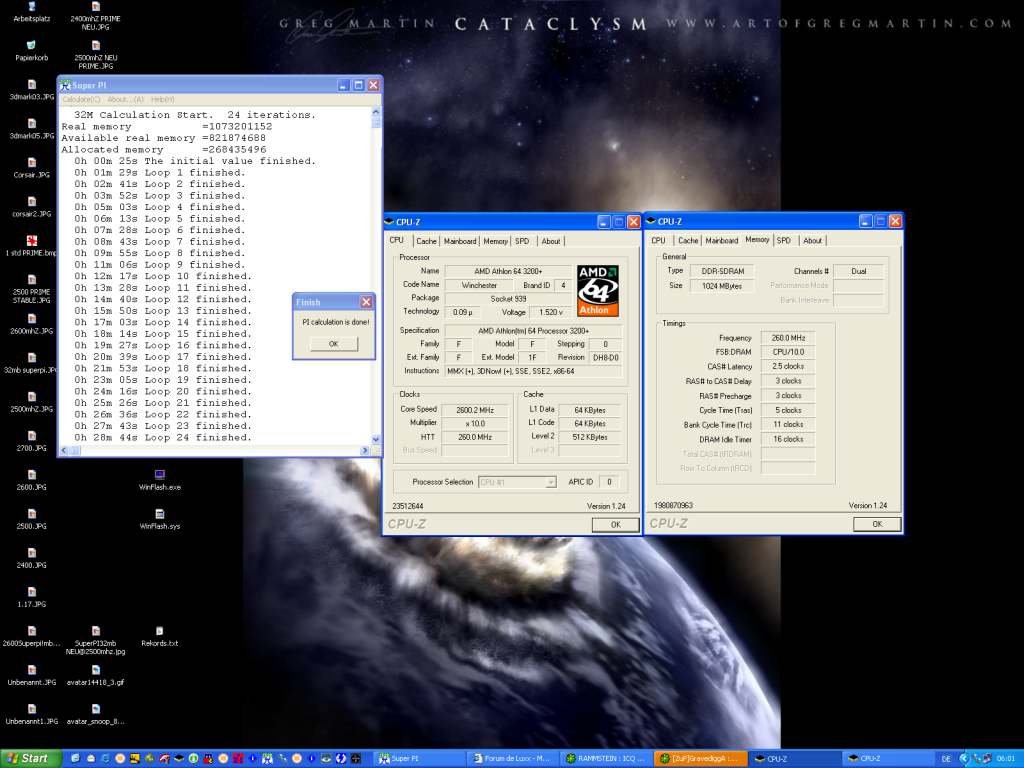Image resolution: width=1024 pixels, height=768 pixels.
Task: Select the 2400mhZ PRIME NEU.JPG desktop file
Action: (95, 16)
